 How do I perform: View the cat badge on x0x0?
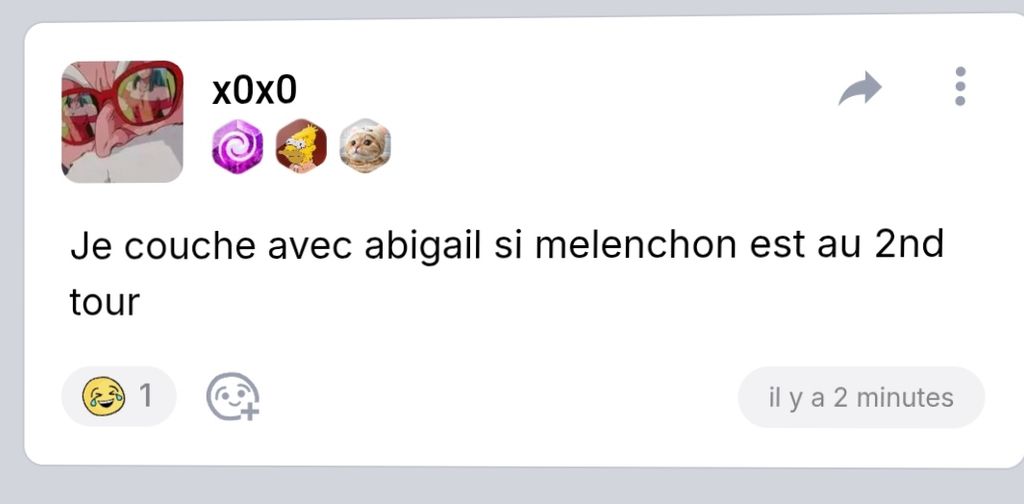(x=365, y=146)
